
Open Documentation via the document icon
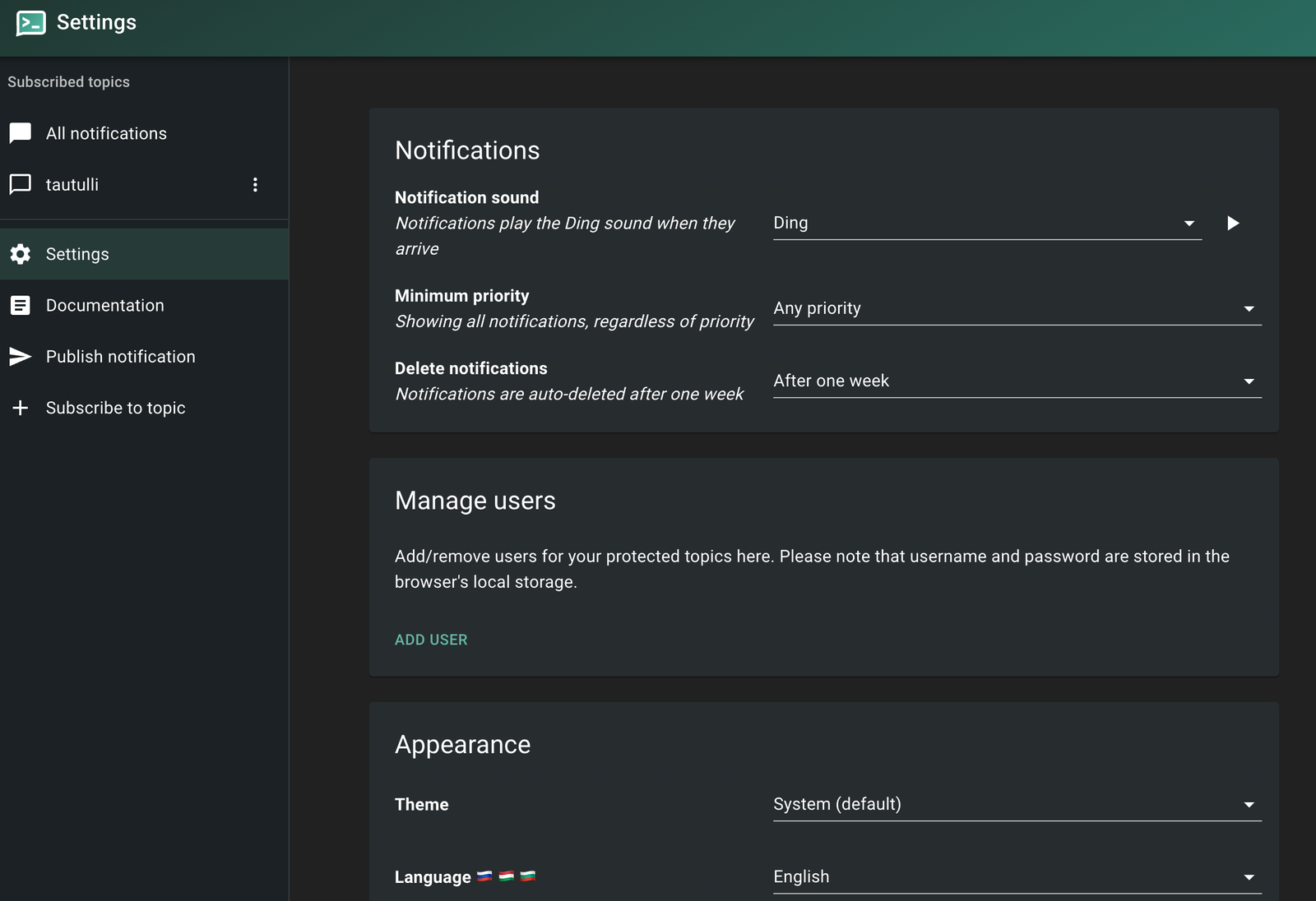21,305
